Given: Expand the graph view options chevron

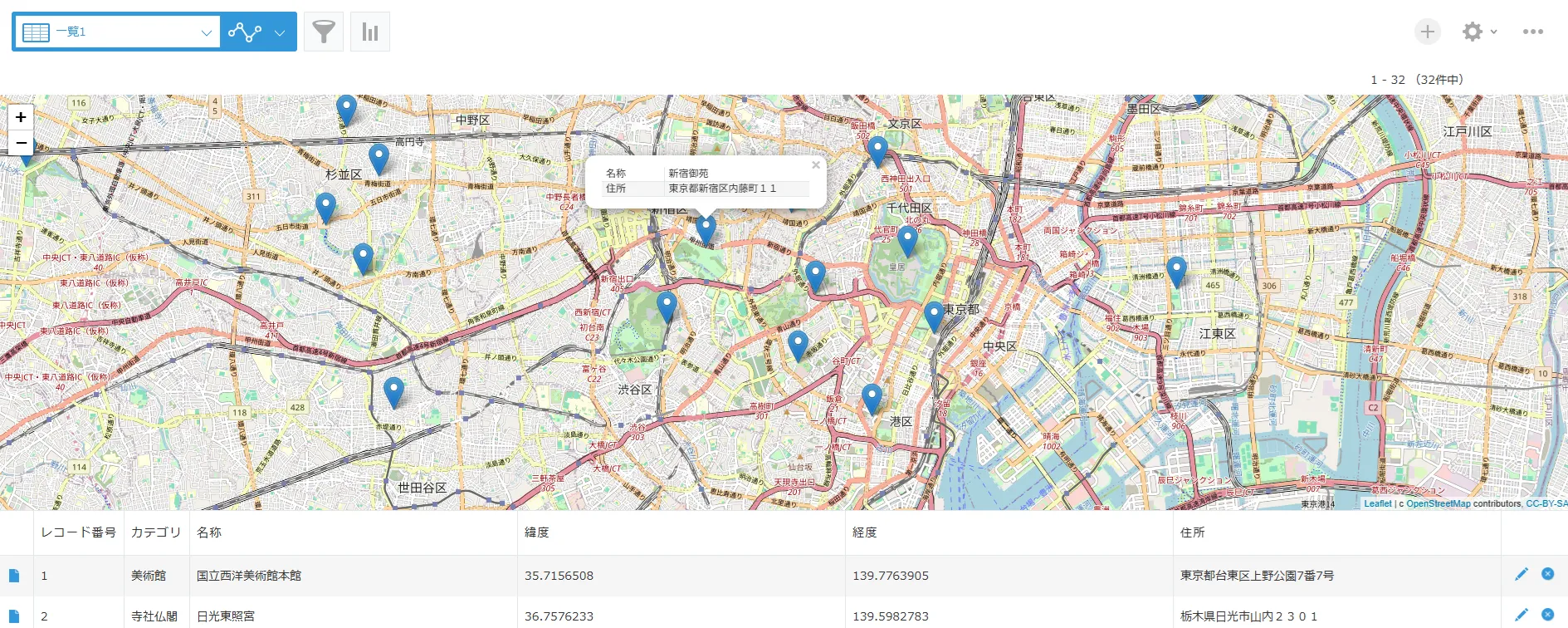Looking at the screenshot, I should click(280, 32).
